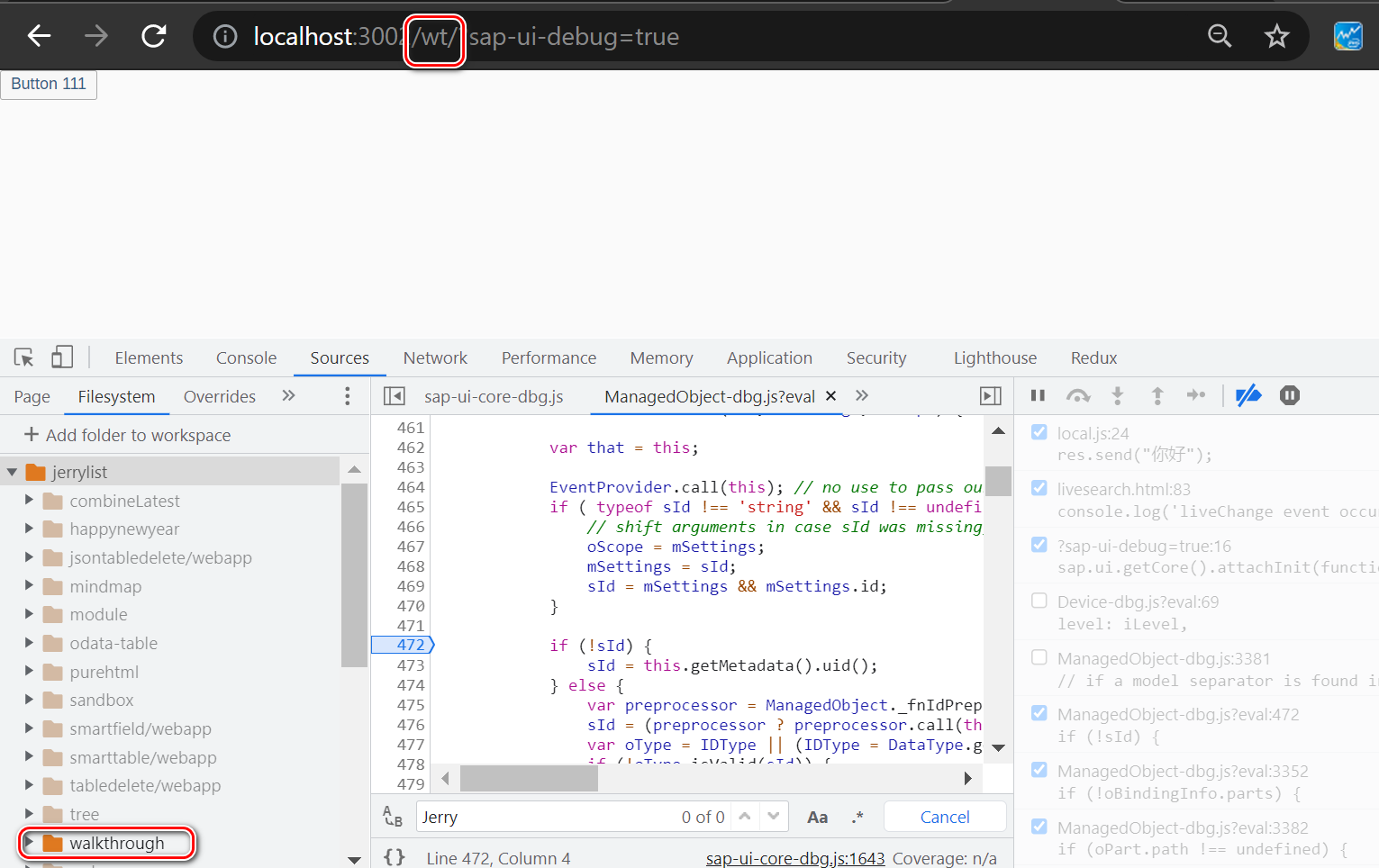Expand the mindmap folder
Image resolution: width=1379 pixels, height=868 pixels.
click(29, 585)
